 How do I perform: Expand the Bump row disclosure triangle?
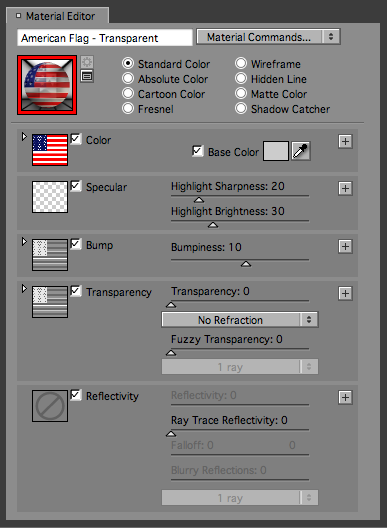point(24,242)
